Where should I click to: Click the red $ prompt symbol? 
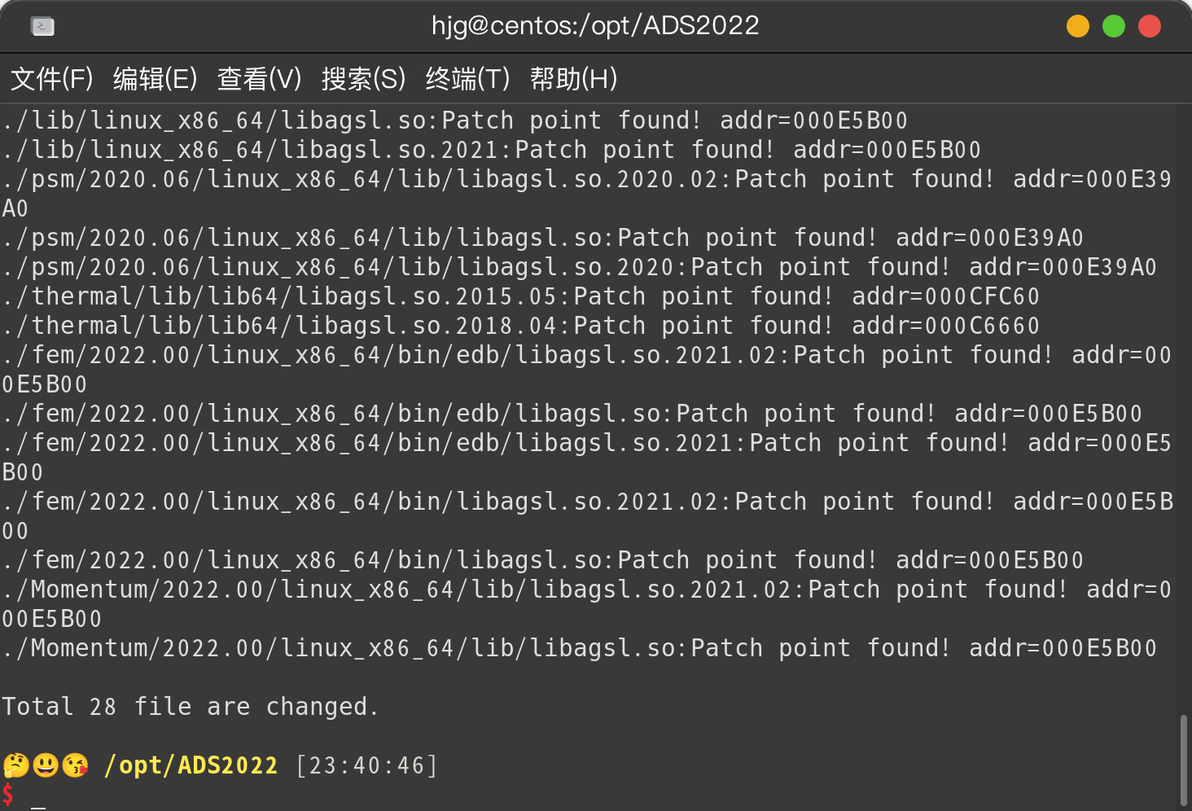[x=8, y=795]
